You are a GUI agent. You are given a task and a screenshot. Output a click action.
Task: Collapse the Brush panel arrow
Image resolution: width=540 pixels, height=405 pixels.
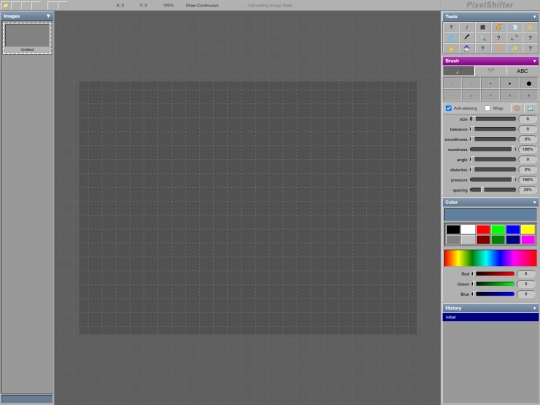pos(534,61)
